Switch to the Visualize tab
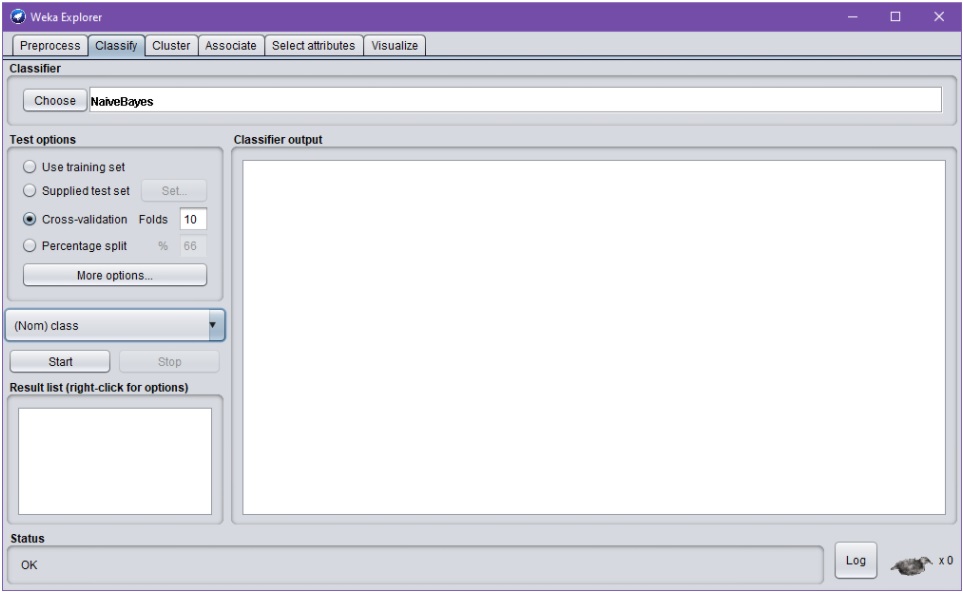Image resolution: width=963 pixels, height=592 pixels. [395, 45]
